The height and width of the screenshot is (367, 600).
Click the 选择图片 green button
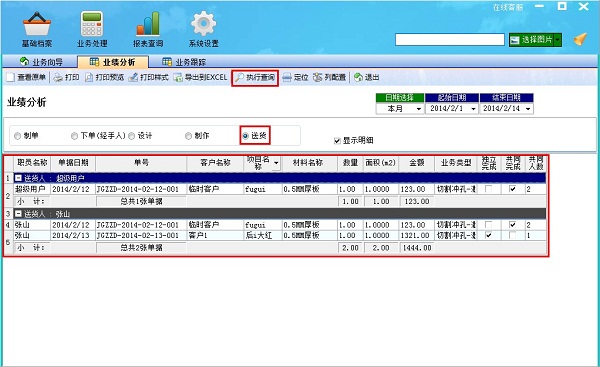point(532,39)
